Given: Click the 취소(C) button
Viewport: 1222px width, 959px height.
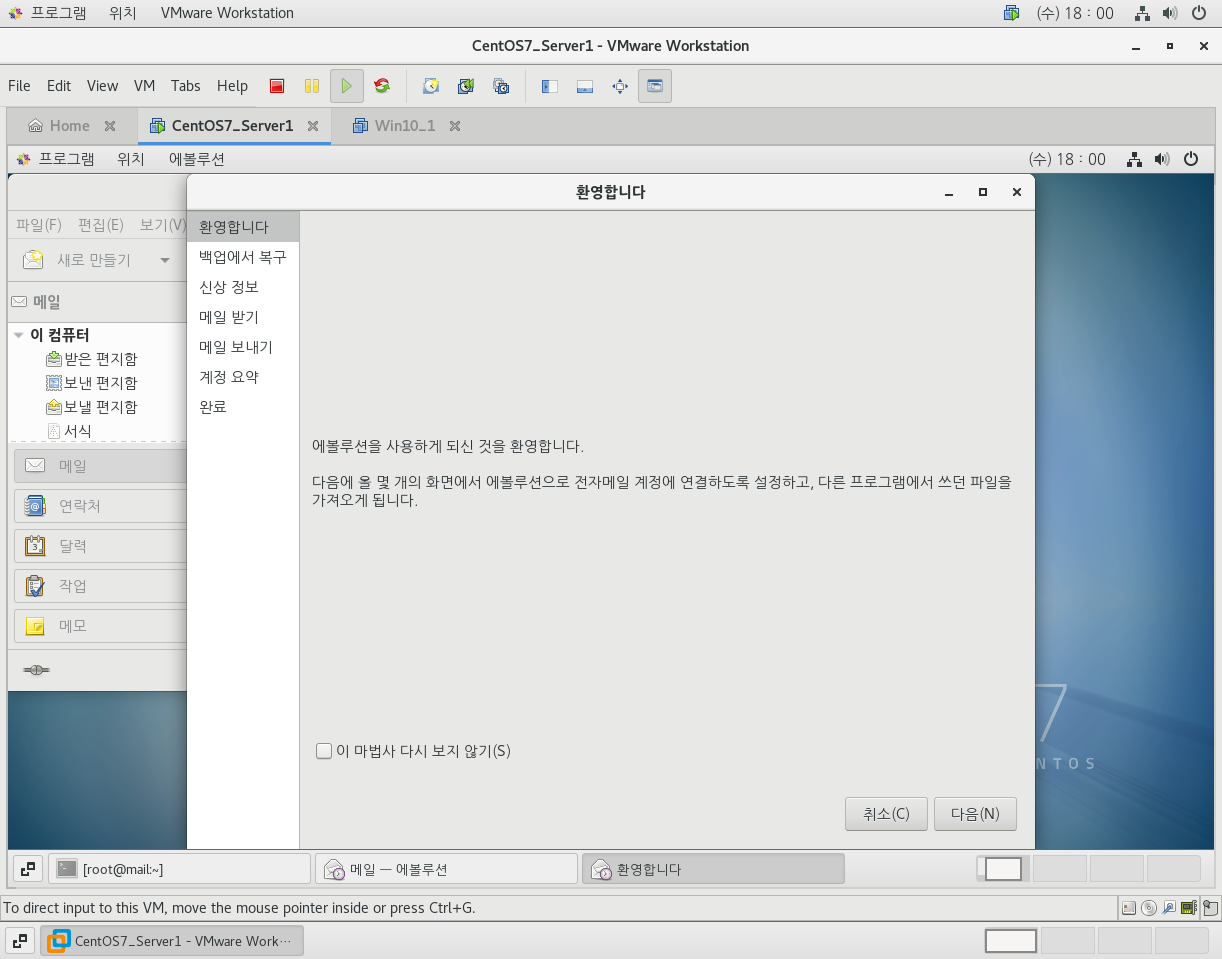Looking at the screenshot, I should click(x=886, y=814).
